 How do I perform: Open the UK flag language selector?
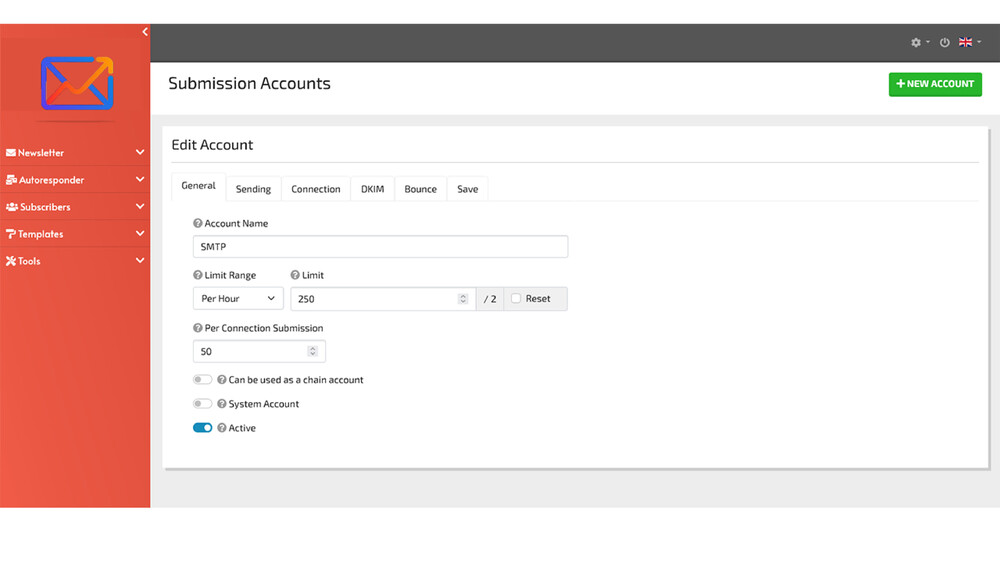[969, 42]
